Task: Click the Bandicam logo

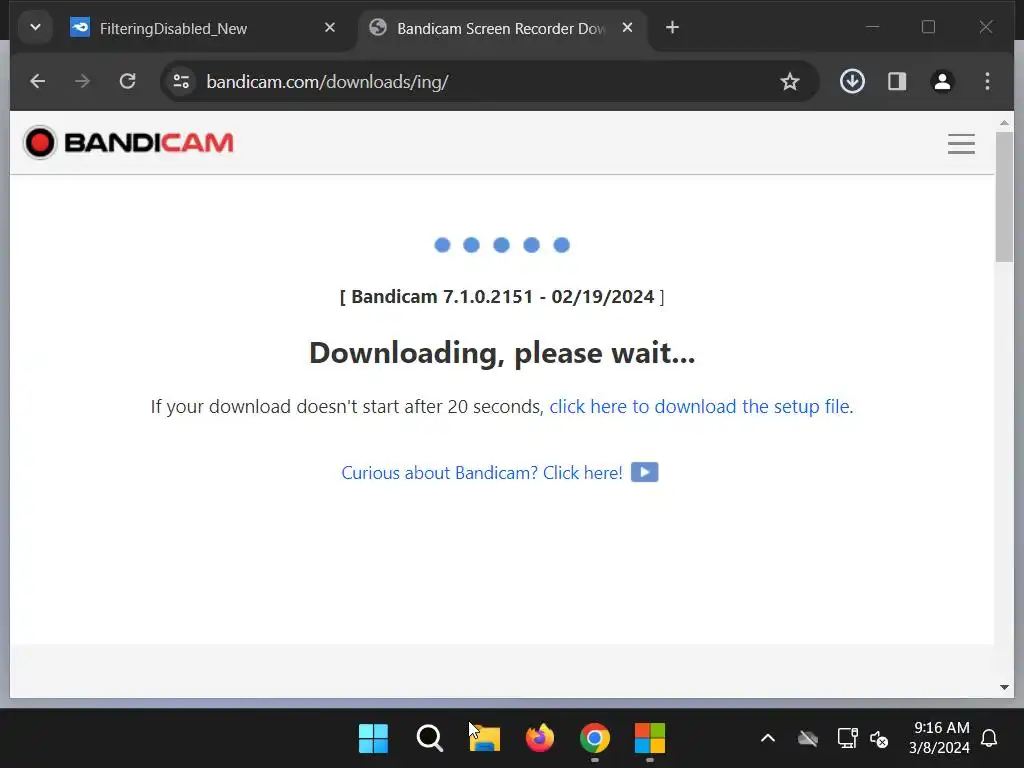Action: coord(128,142)
